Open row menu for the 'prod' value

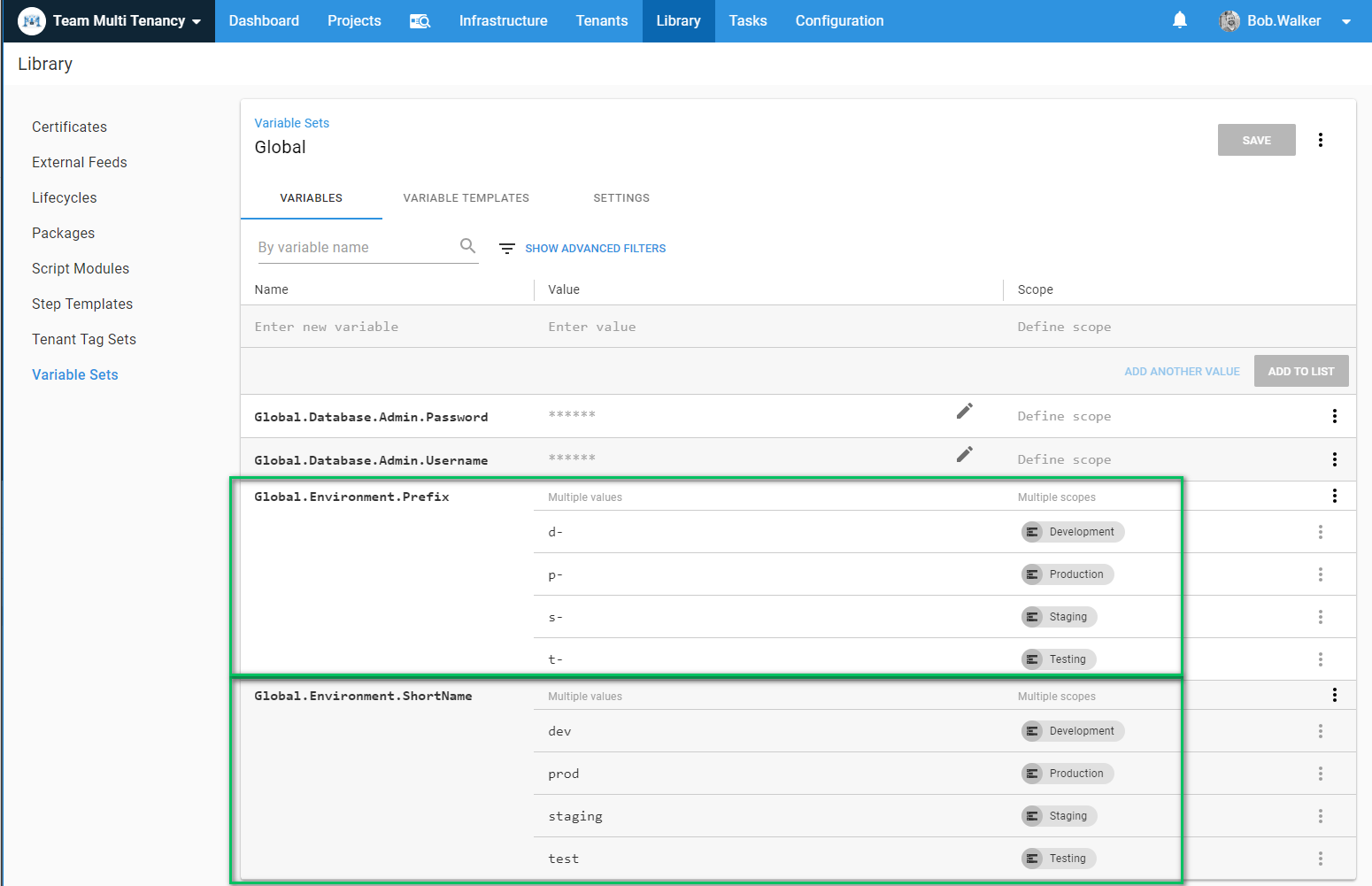click(x=1320, y=774)
